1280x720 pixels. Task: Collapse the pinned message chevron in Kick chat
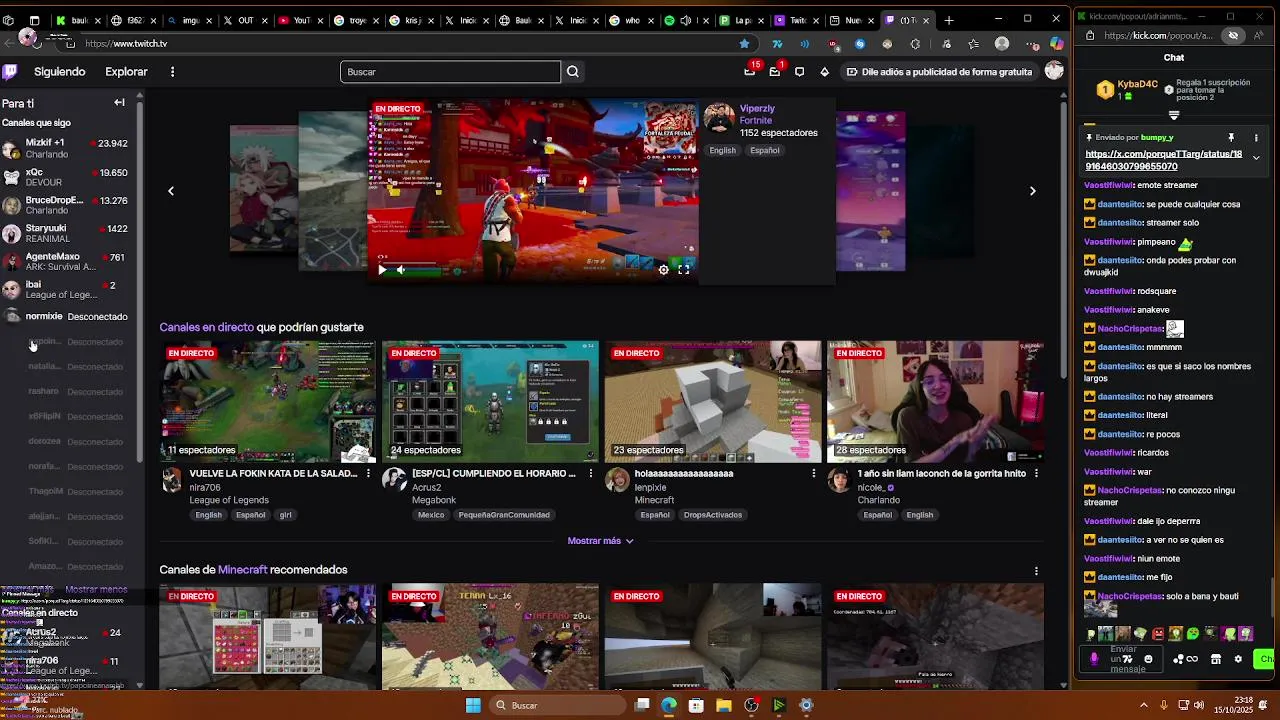(x=1256, y=158)
